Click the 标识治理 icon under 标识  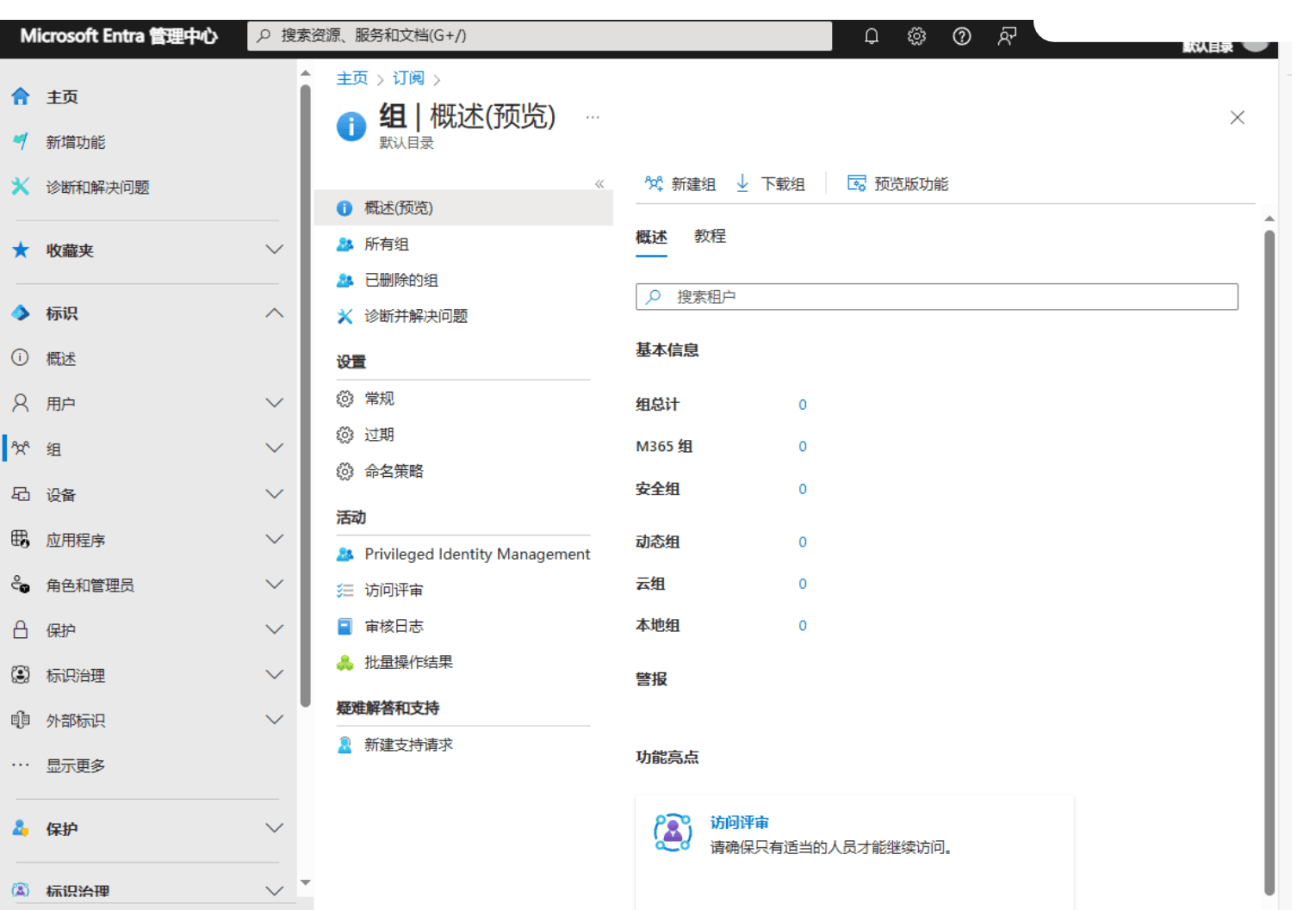(x=21, y=675)
